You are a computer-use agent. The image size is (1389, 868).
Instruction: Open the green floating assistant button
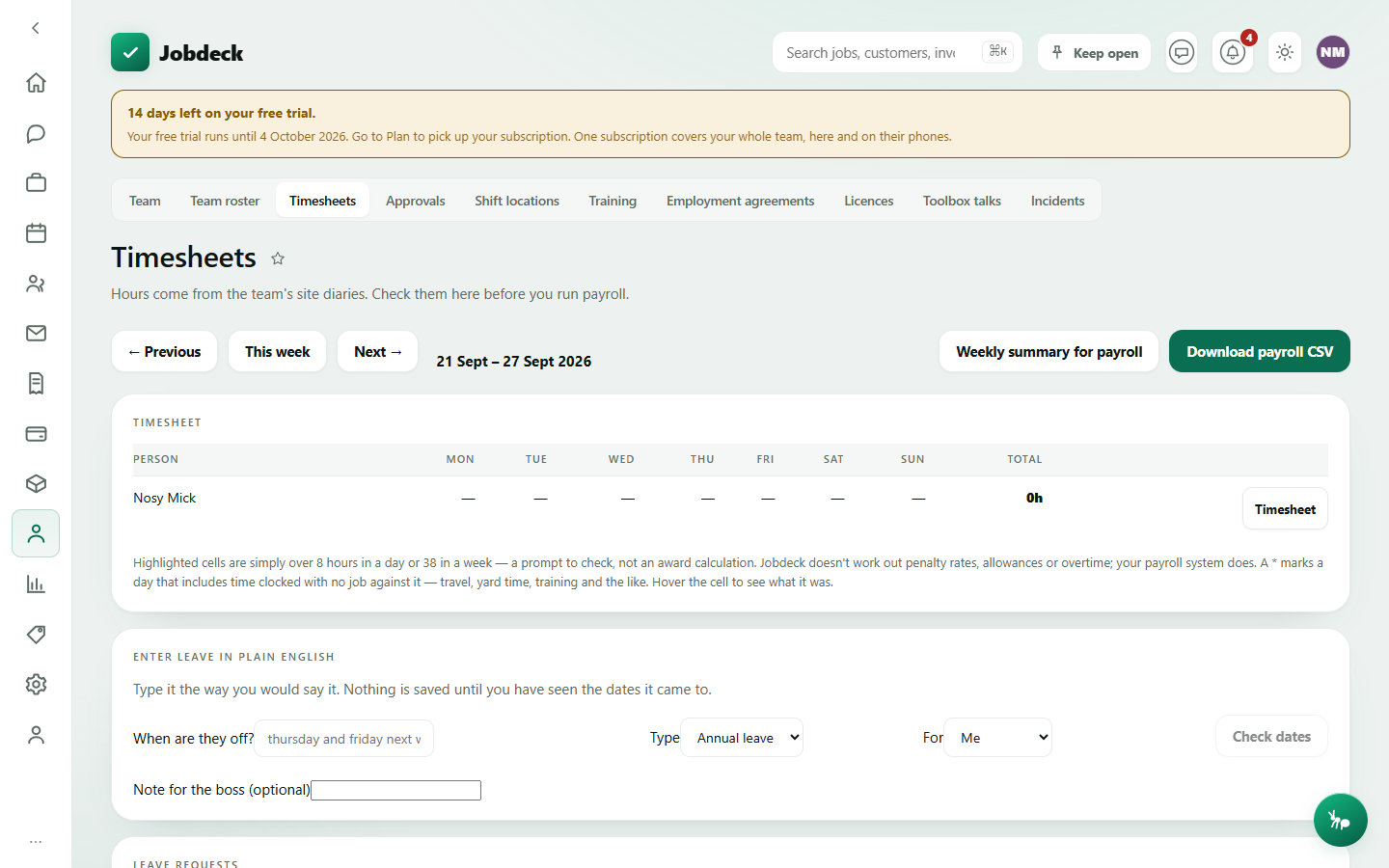click(1340, 820)
